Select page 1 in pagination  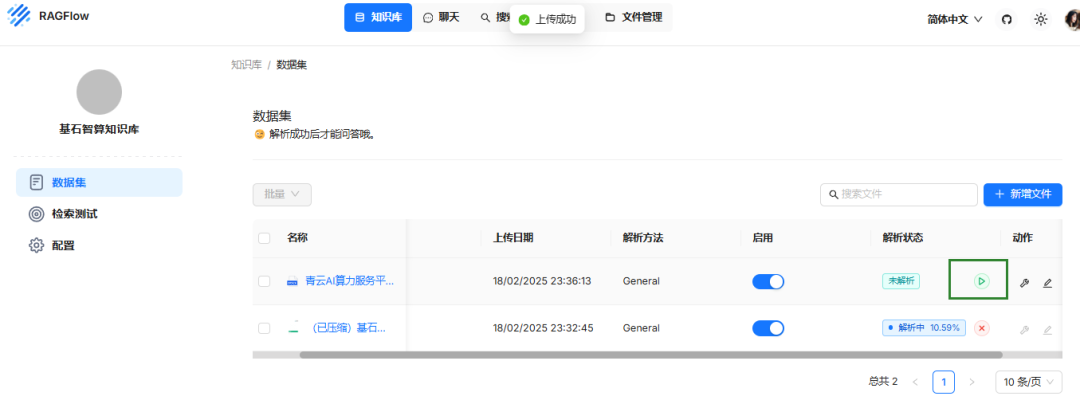click(x=944, y=381)
